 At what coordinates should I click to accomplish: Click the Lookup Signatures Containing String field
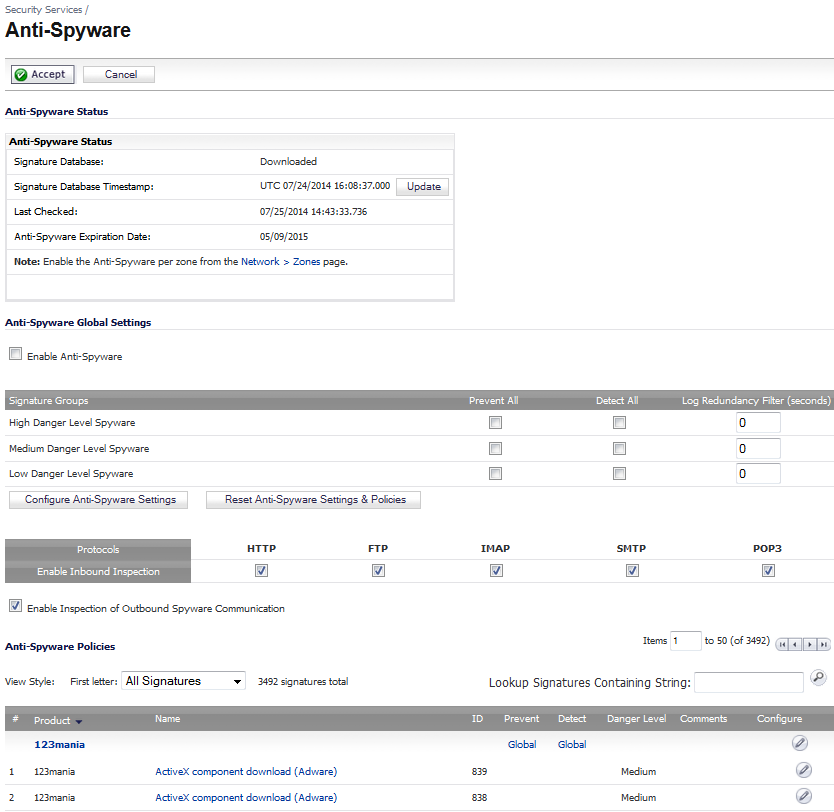pyautogui.click(x=748, y=682)
